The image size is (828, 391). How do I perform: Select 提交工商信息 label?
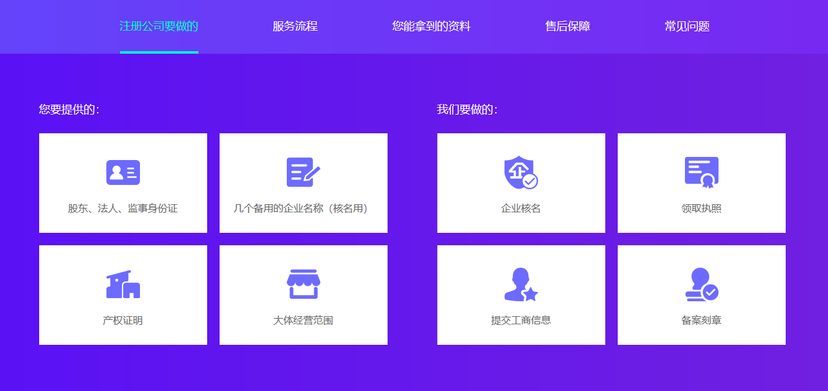pyautogui.click(x=521, y=320)
